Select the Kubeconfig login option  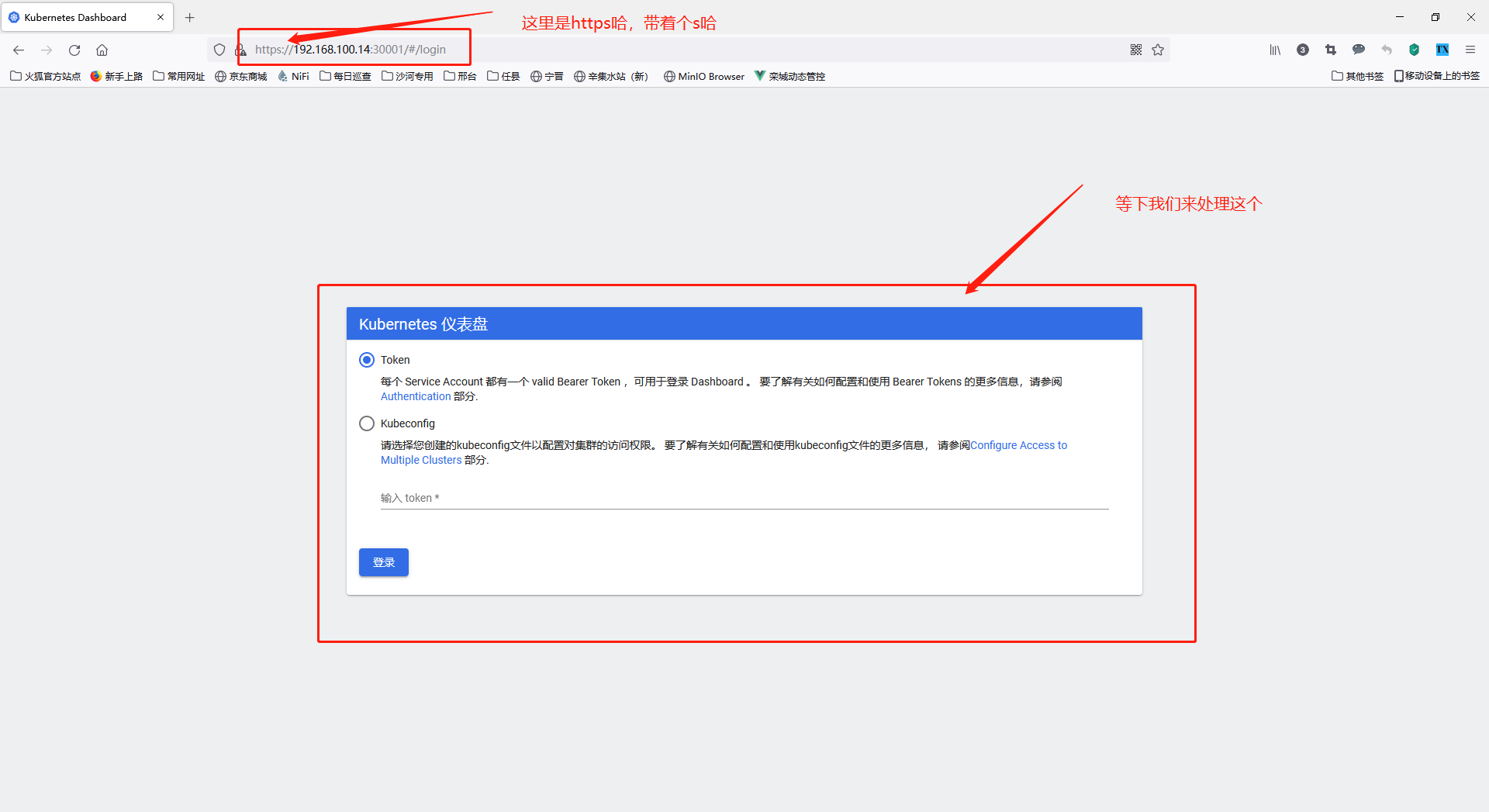pyautogui.click(x=367, y=423)
